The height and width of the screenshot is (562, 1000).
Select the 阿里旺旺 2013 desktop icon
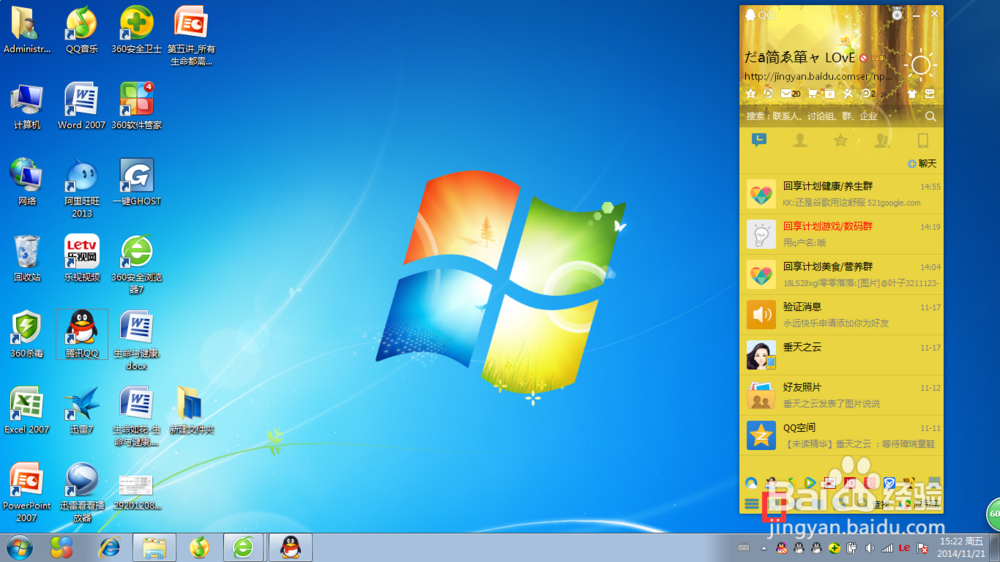pyautogui.click(x=82, y=188)
